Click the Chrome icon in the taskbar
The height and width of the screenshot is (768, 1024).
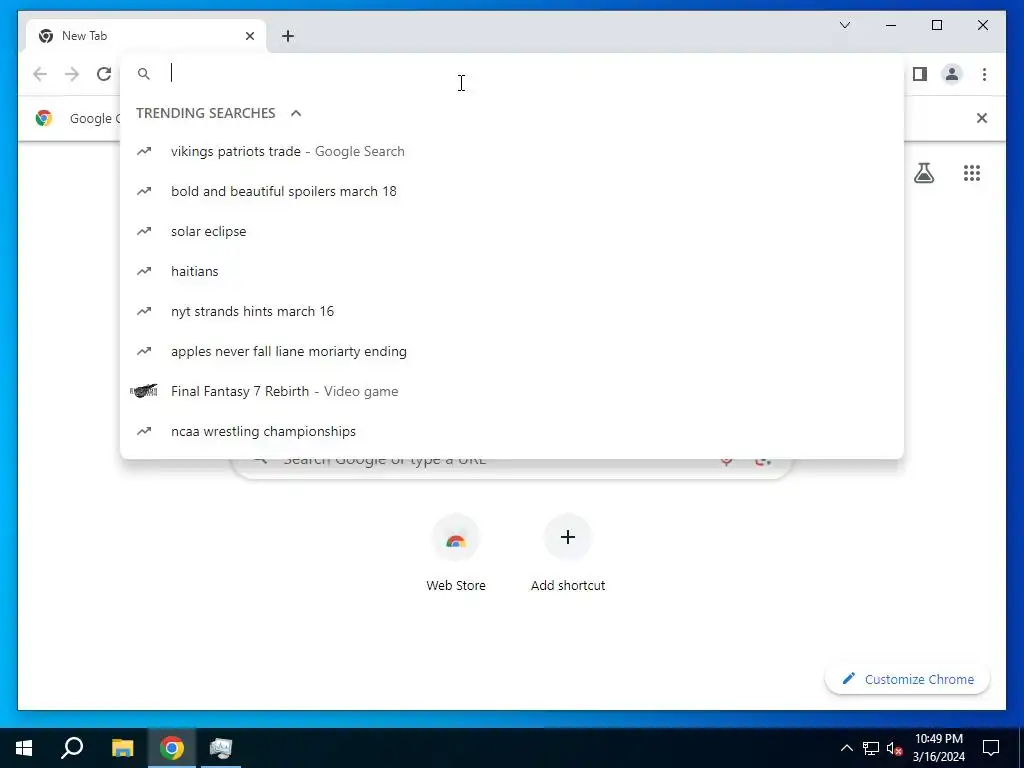pos(172,748)
